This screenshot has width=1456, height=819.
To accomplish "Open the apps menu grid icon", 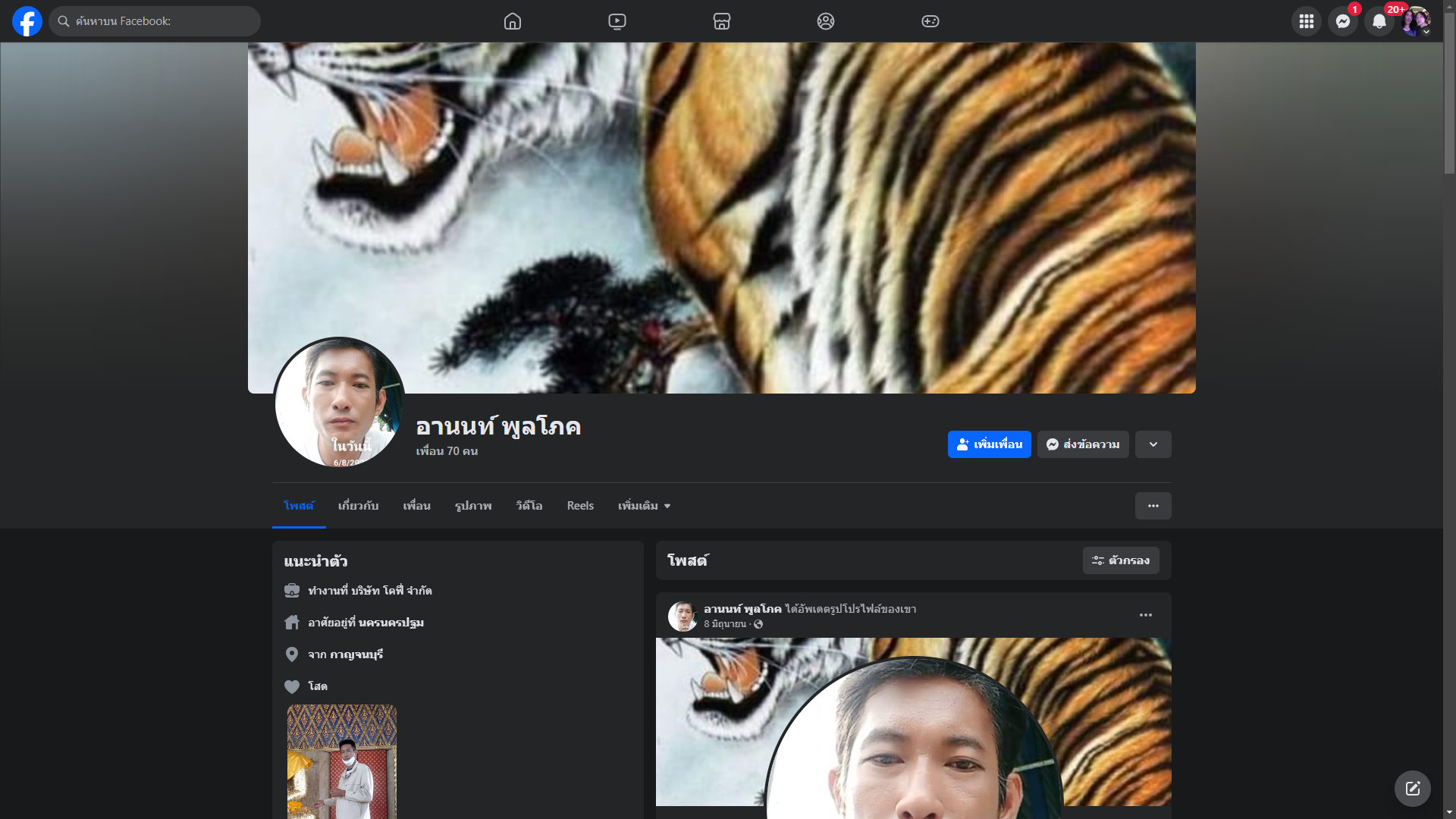I will (x=1306, y=21).
